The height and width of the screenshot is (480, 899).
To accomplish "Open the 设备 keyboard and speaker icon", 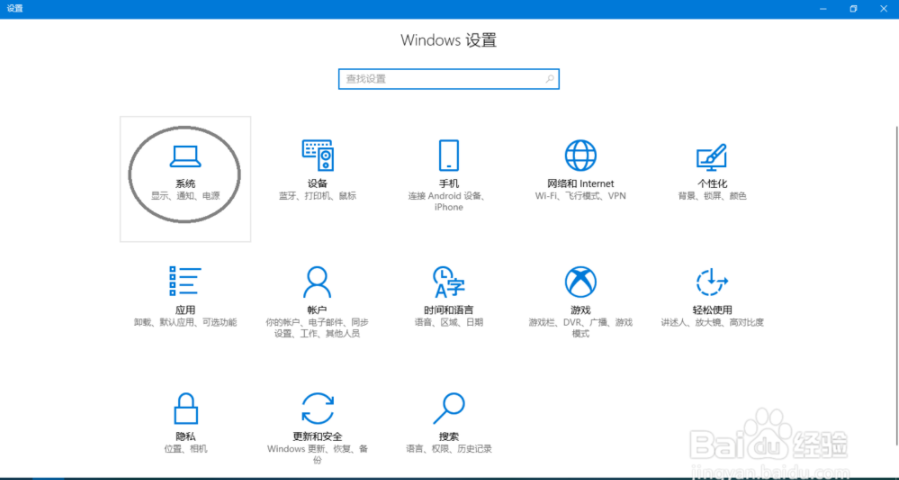I will pyautogui.click(x=318, y=155).
